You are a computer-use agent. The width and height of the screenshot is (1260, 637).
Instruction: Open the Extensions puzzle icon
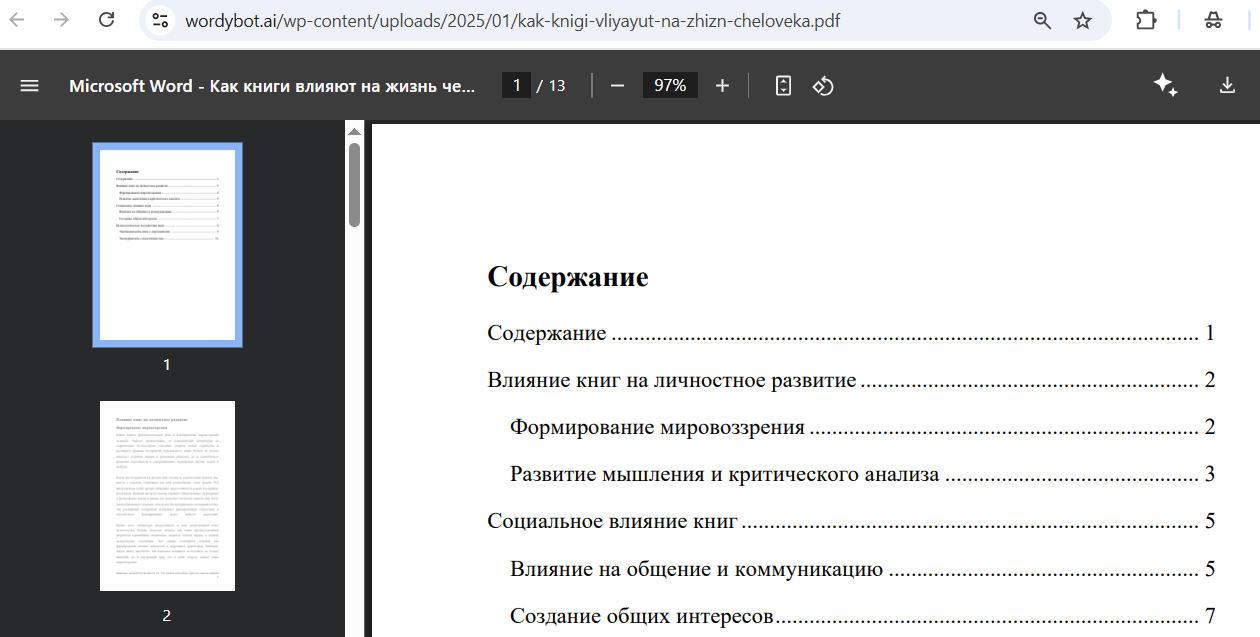coord(1146,20)
